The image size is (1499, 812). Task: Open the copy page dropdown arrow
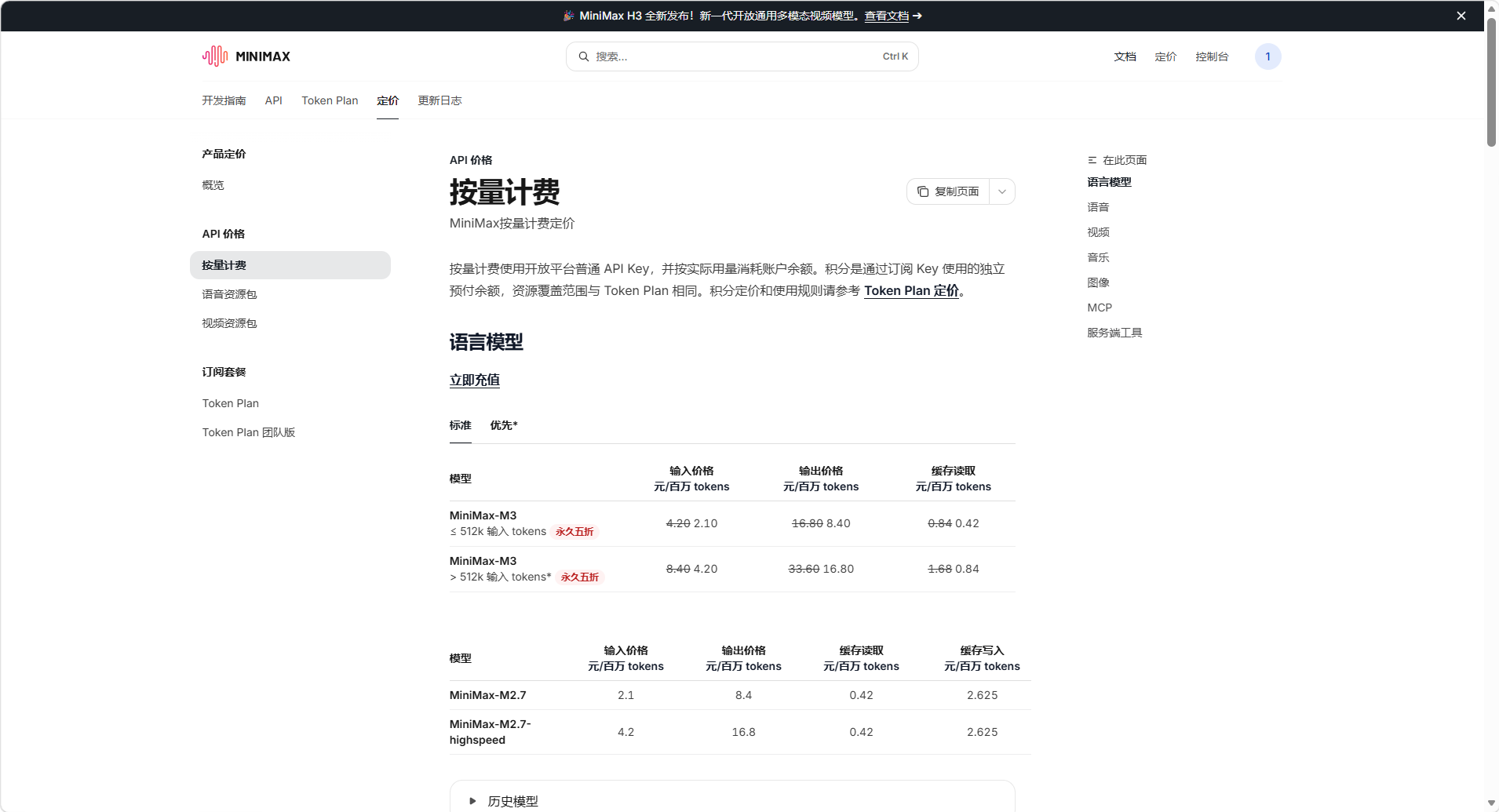1002,191
